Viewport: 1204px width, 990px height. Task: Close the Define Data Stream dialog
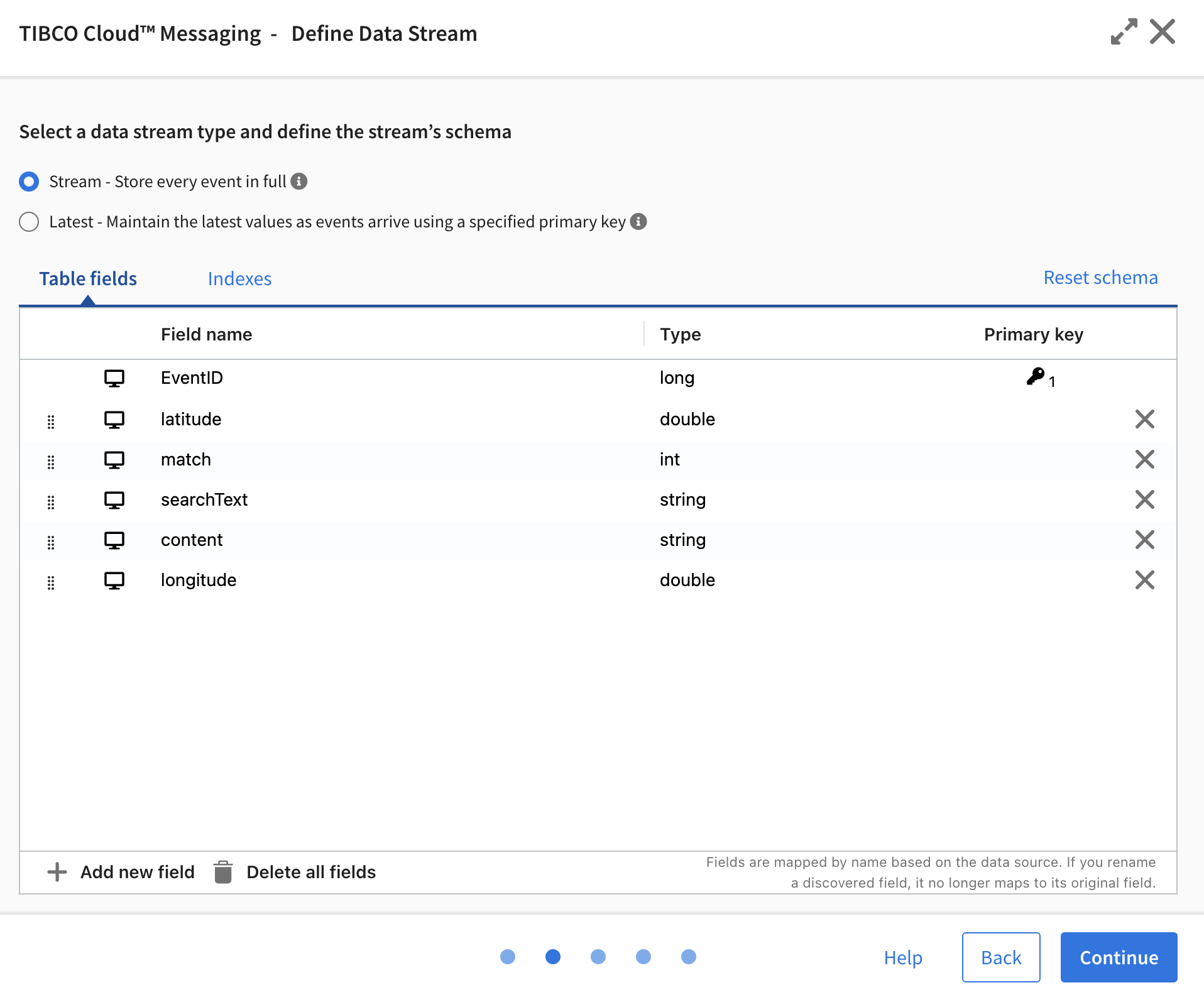(1163, 31)
